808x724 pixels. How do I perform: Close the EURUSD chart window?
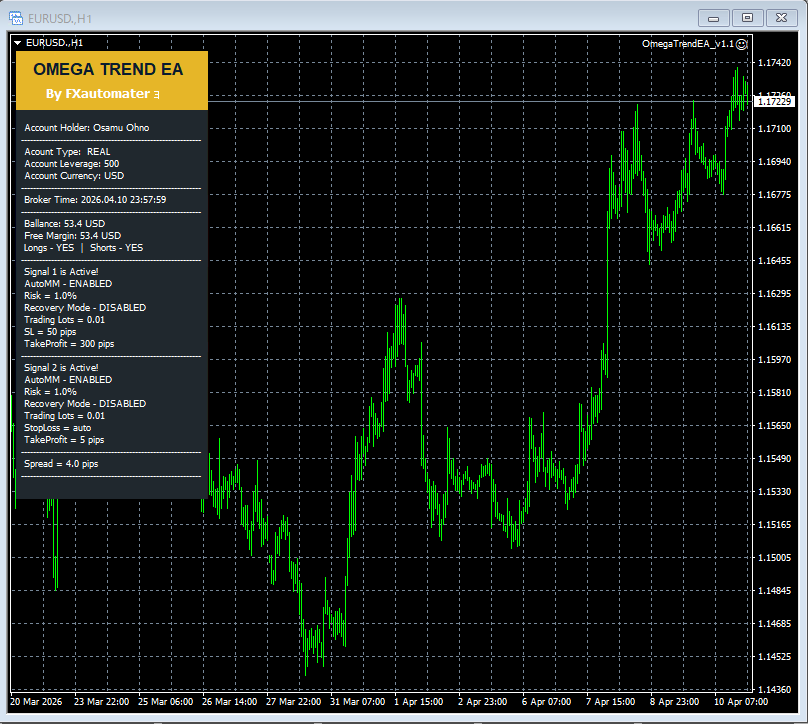click(779, 17)
